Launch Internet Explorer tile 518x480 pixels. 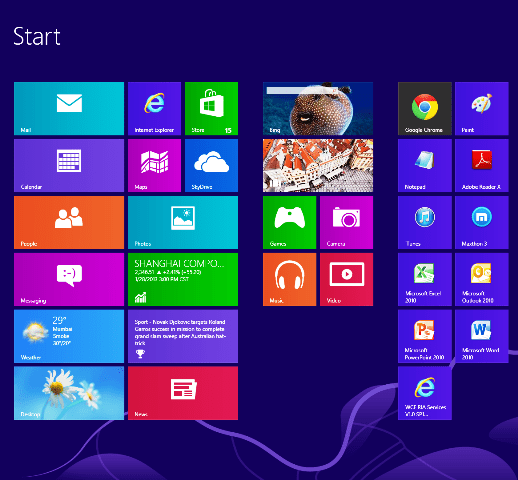coord(154,108)
